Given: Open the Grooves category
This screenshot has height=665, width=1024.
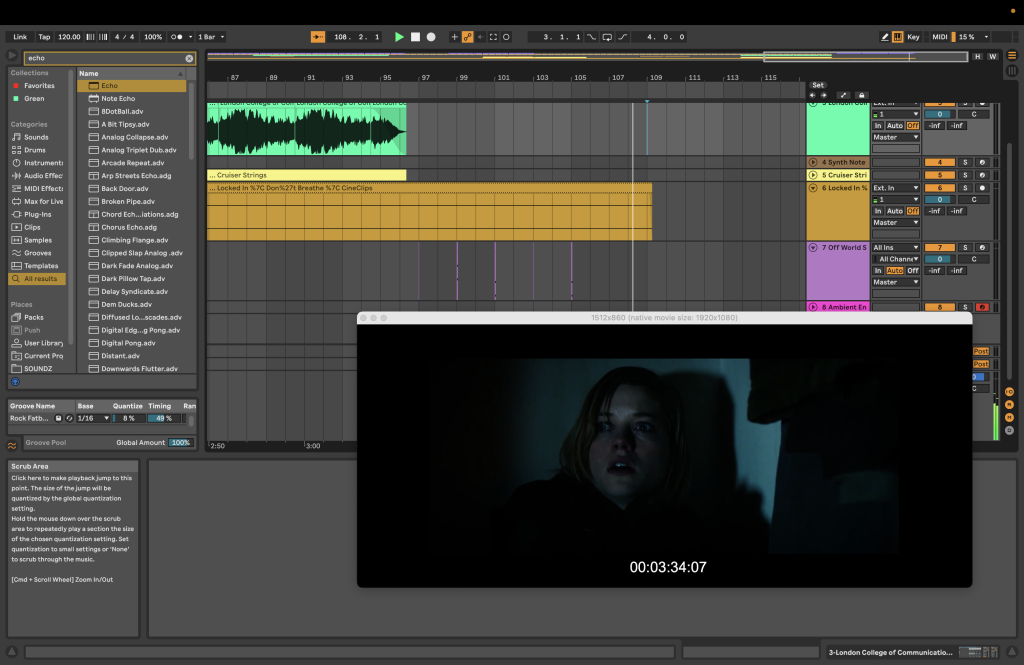Looking at the screenshot, I should coord(37,253).
